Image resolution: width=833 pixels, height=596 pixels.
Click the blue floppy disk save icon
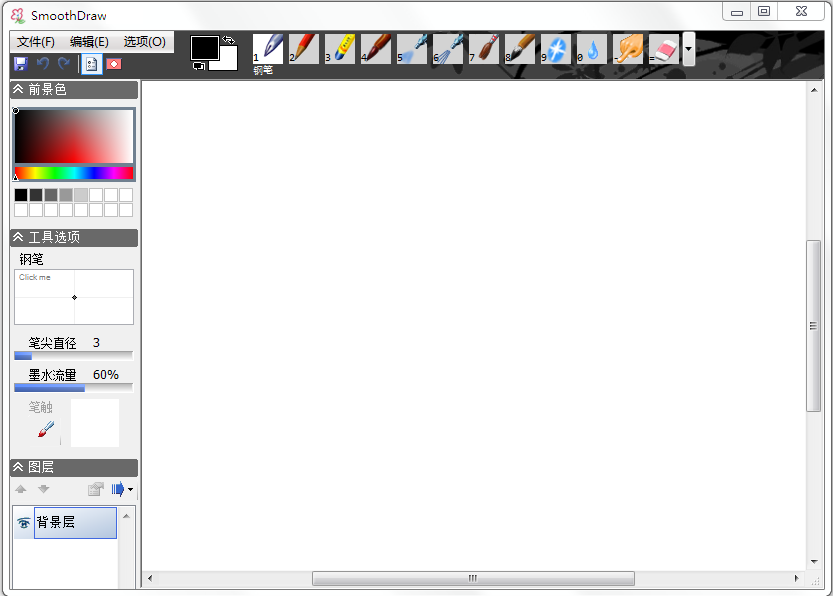coord(21,64)
